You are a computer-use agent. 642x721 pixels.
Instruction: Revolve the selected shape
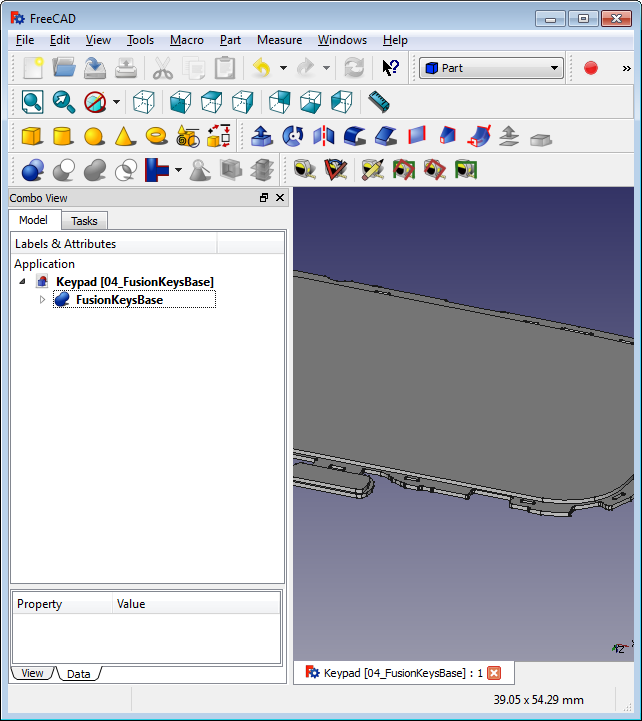[293, 136]
